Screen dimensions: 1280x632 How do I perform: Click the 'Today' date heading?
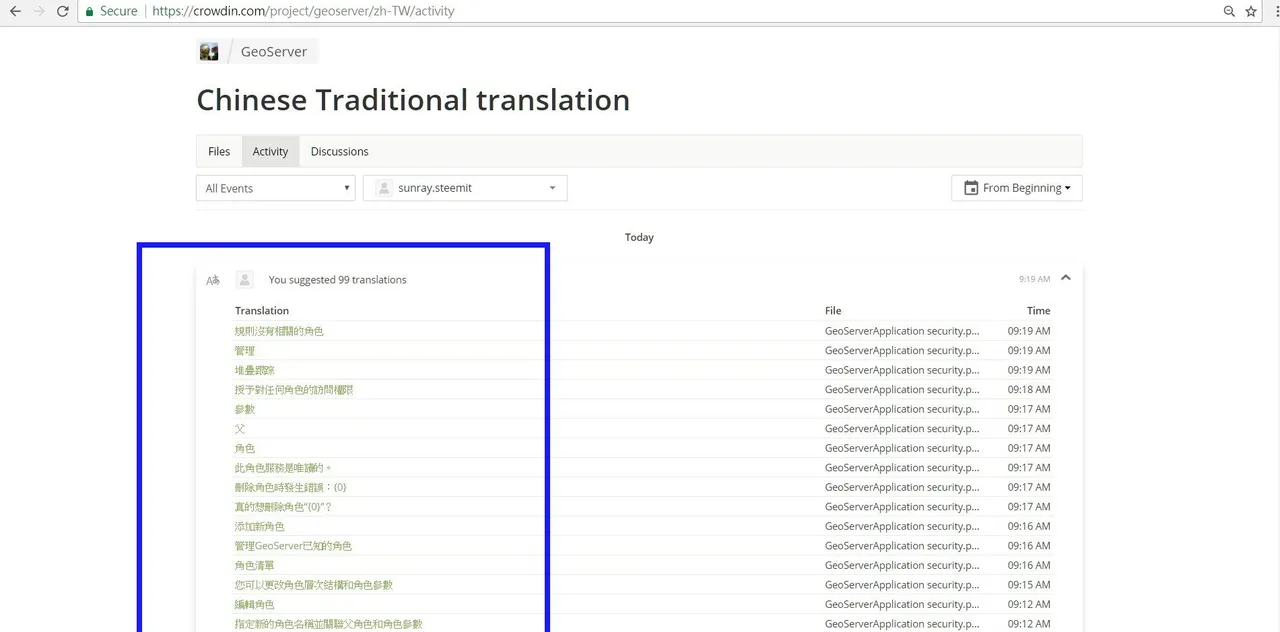(639, 237)
